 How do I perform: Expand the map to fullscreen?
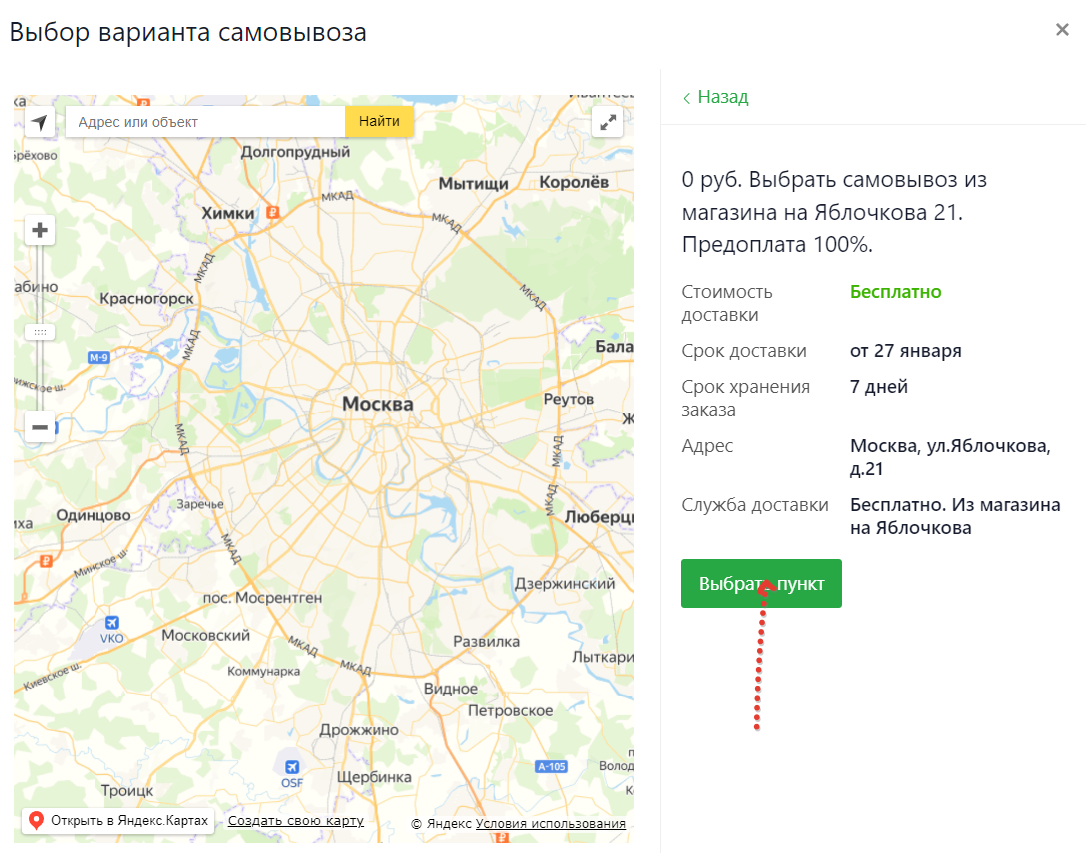[x=607, y=122]
